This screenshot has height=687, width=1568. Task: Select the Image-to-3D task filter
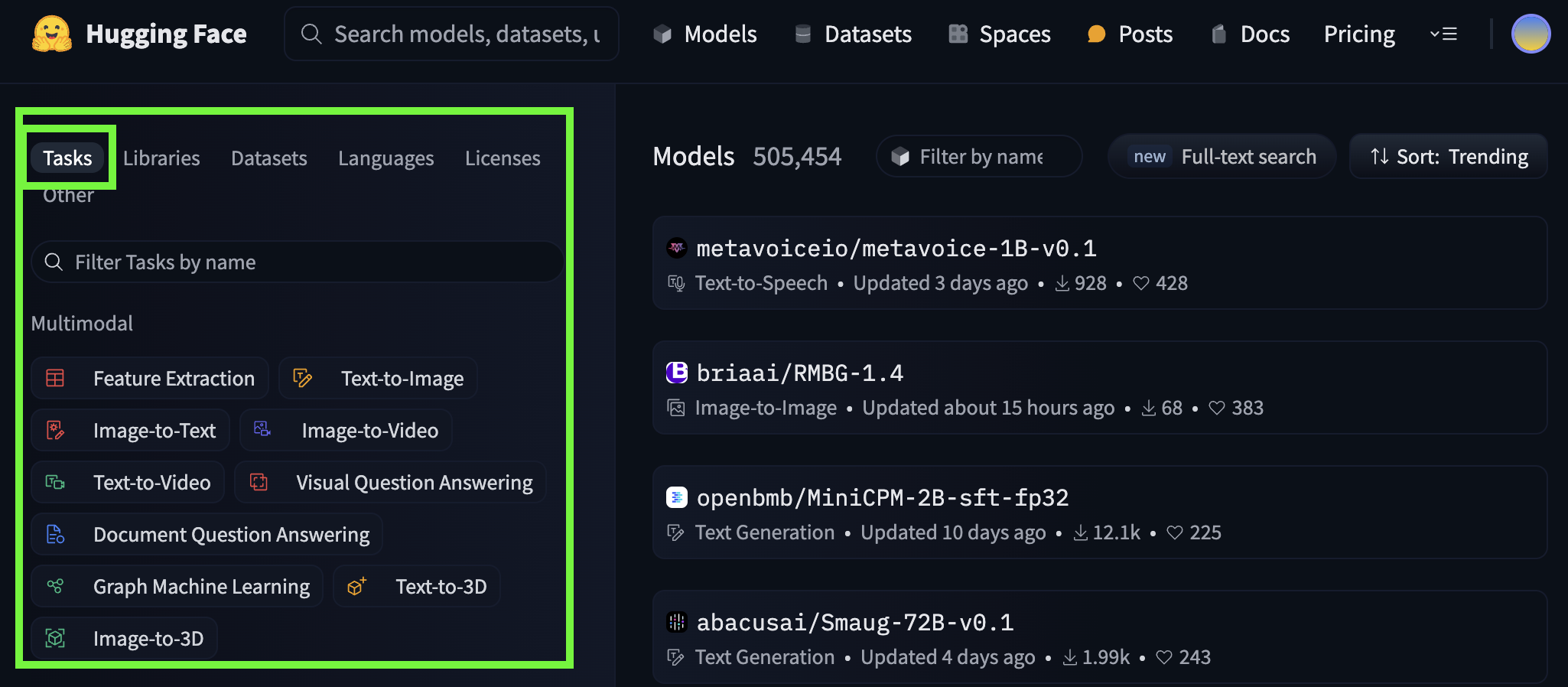coord(124,638)
